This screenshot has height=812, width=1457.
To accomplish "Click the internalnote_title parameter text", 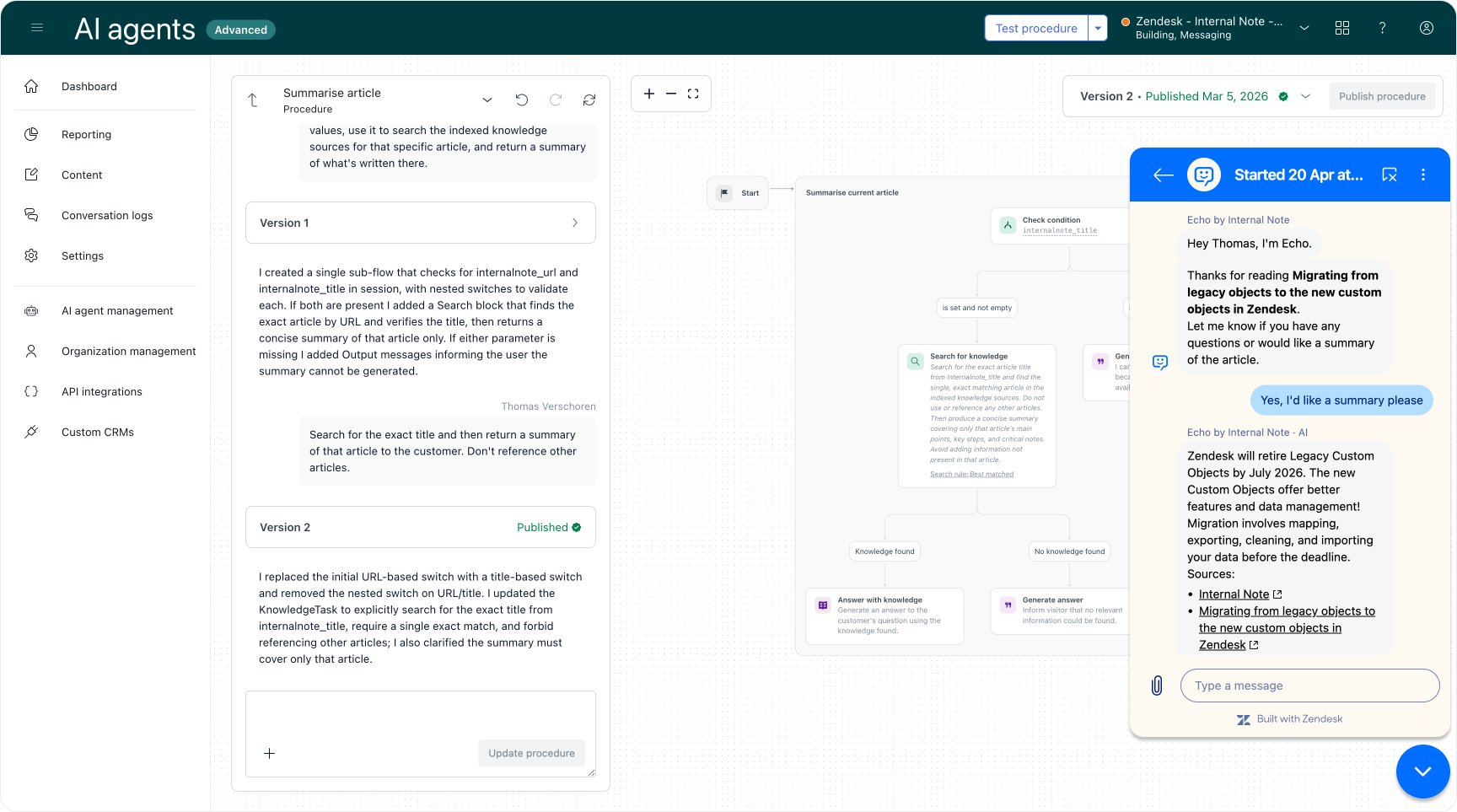I will (x=1060, y=230).
